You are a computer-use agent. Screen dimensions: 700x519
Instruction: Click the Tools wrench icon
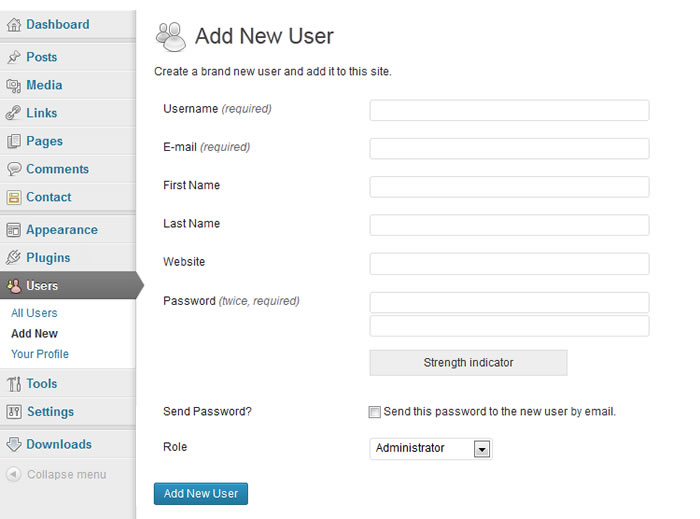pyautogui.click(x=14, y=384)
